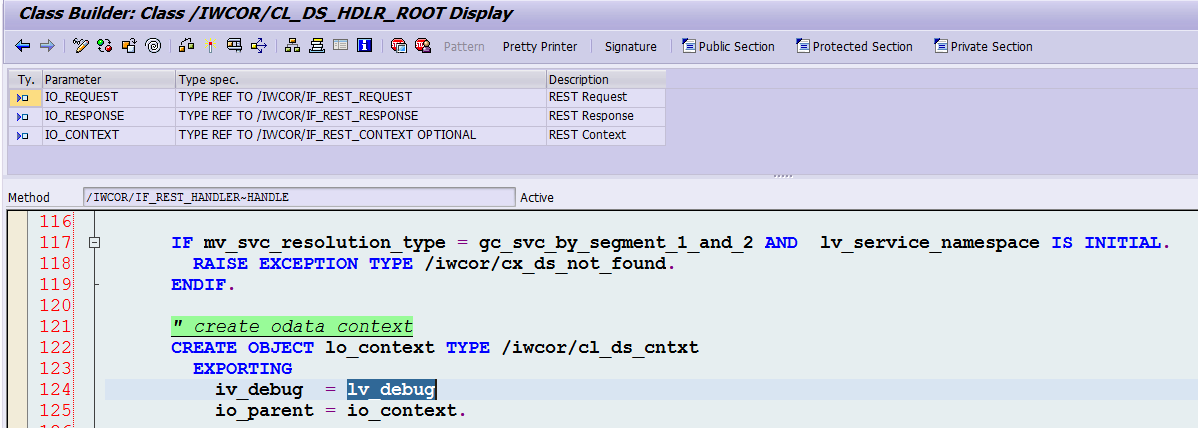Click the Type spec. column header
The width and height of the screenshot is (1198, 428).
361,79
